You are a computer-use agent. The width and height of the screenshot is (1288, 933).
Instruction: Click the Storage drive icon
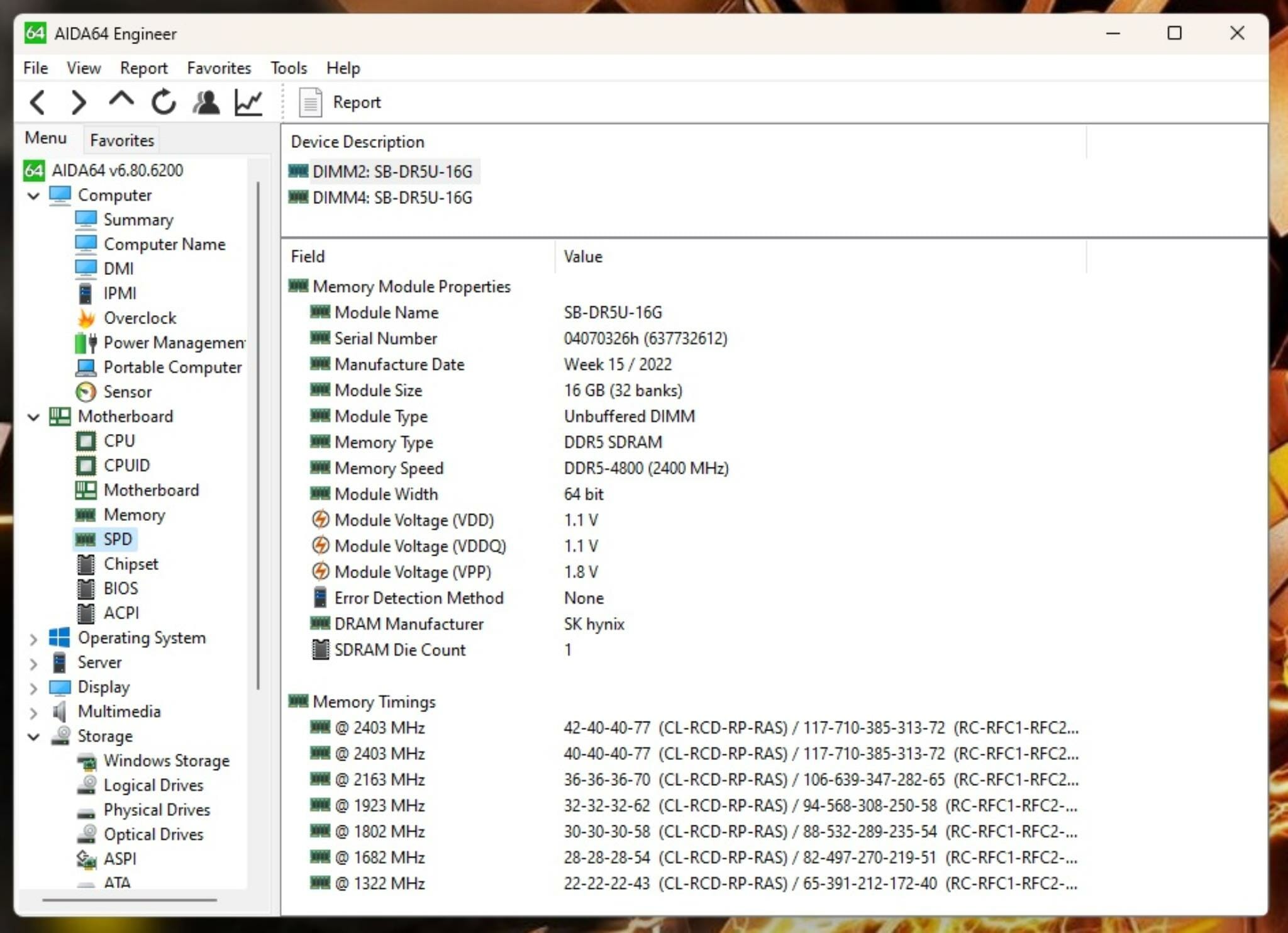(x=60, y=736)
